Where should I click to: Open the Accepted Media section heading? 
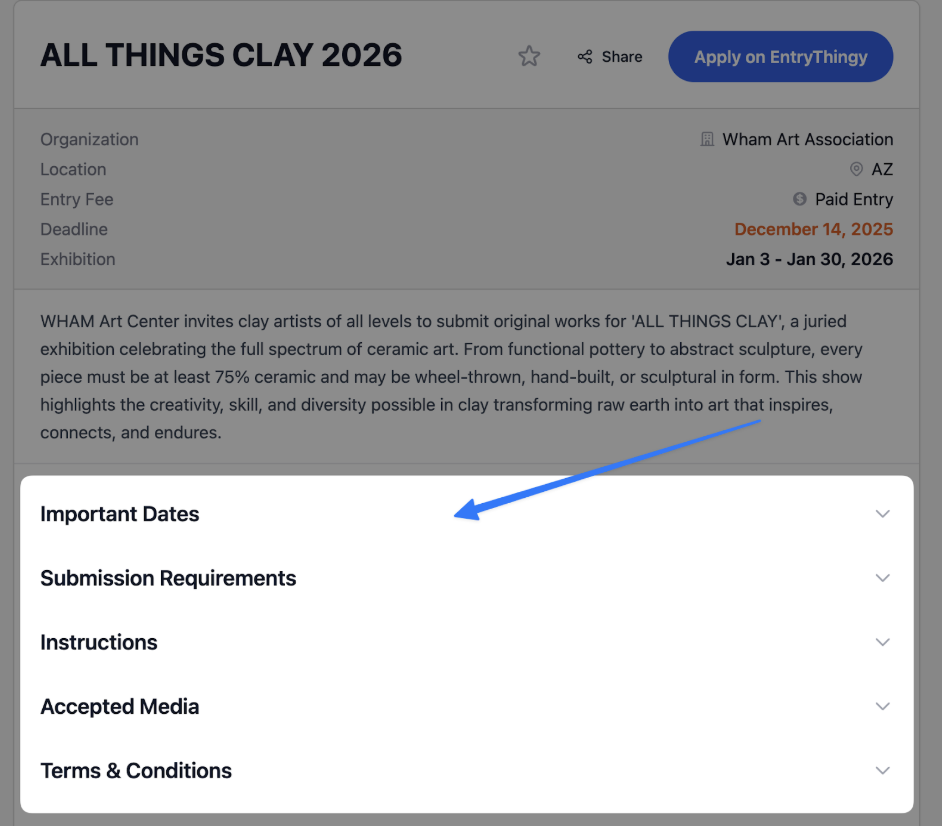(x=120, y=706)
